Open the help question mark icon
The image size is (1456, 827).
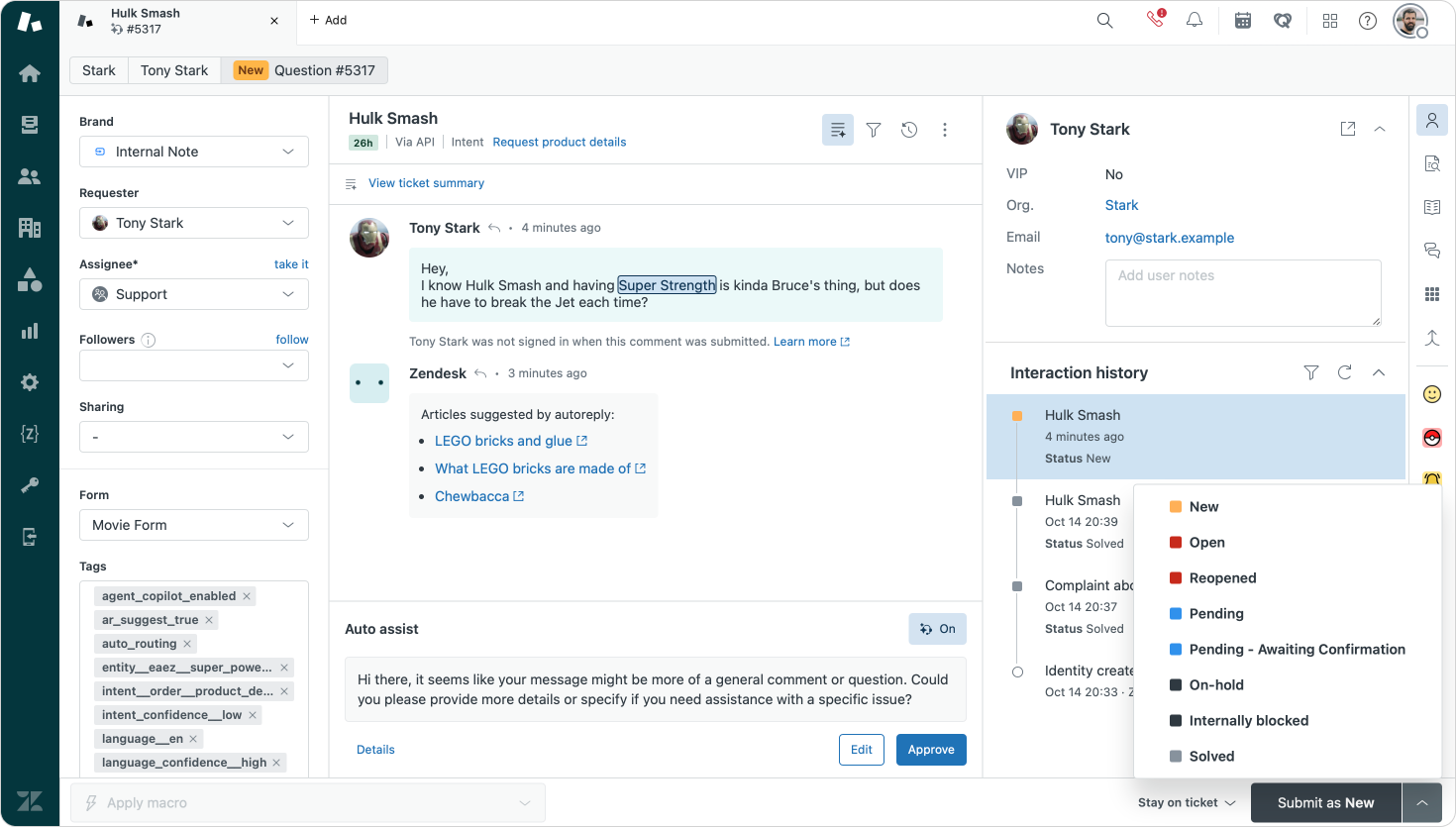coord(1368,20)
